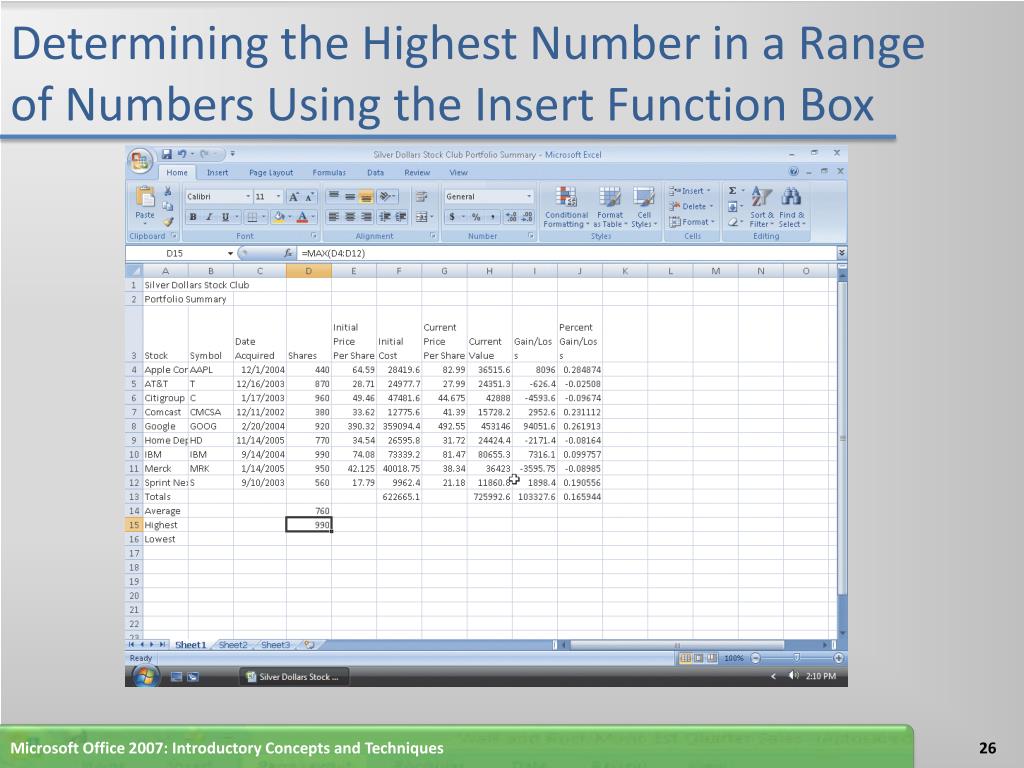Apply Percent Style to the cell

point(476,217)
